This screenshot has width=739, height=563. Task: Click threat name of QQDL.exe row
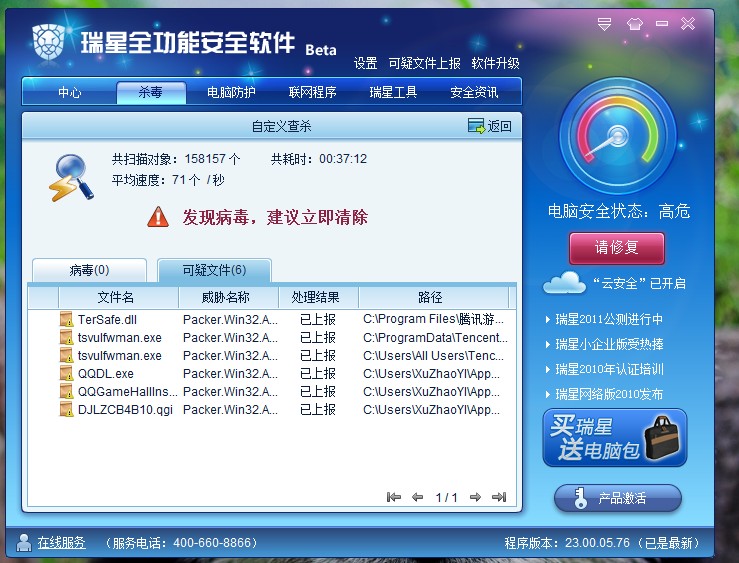[x=230, y=374]
